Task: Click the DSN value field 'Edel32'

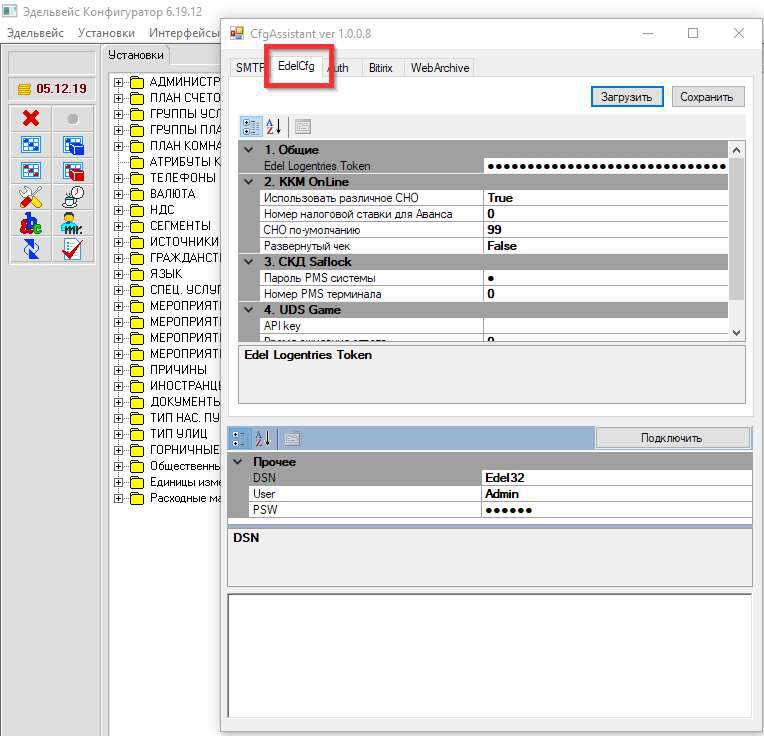Action: click(615, 478)
